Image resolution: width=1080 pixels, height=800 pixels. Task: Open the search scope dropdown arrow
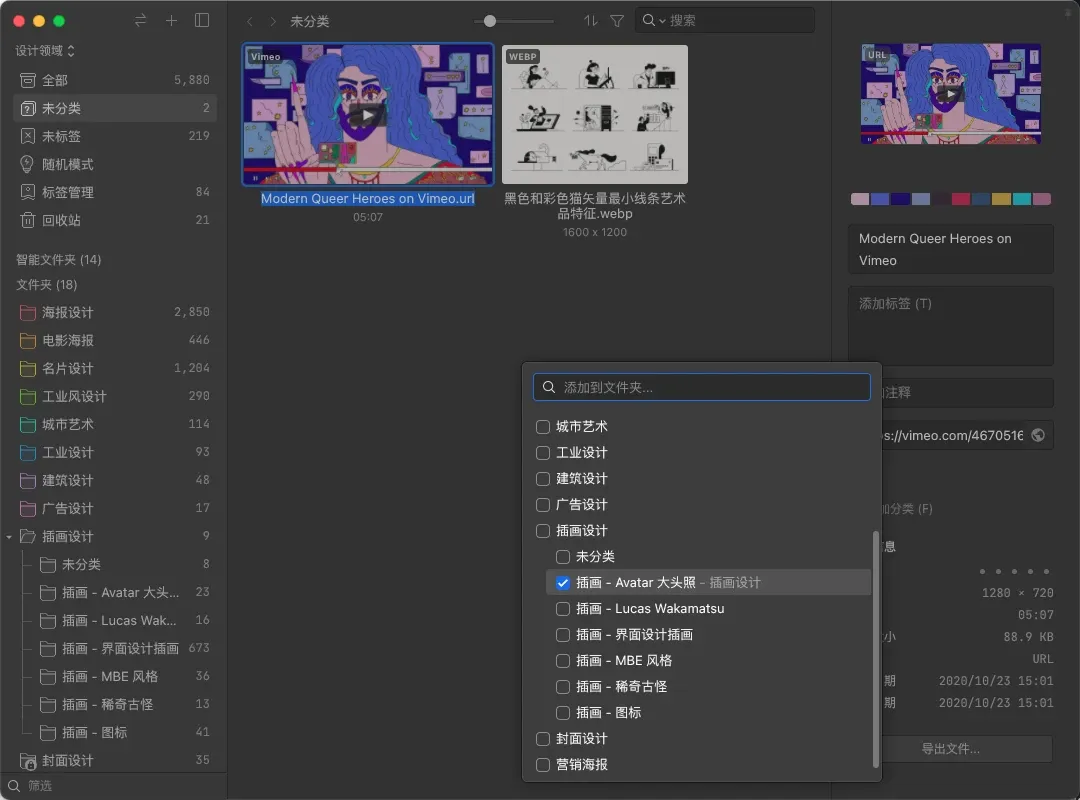662,21
